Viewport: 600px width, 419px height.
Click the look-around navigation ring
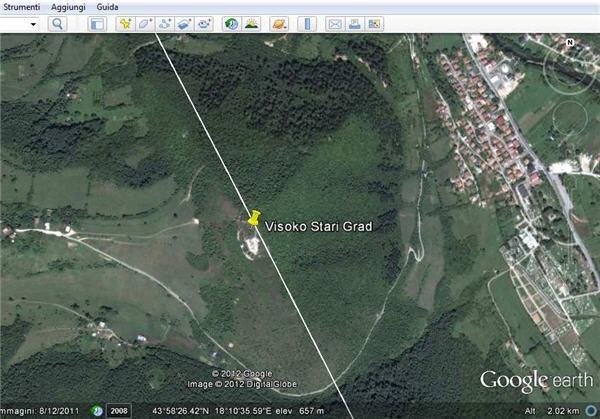pos(571,67)
